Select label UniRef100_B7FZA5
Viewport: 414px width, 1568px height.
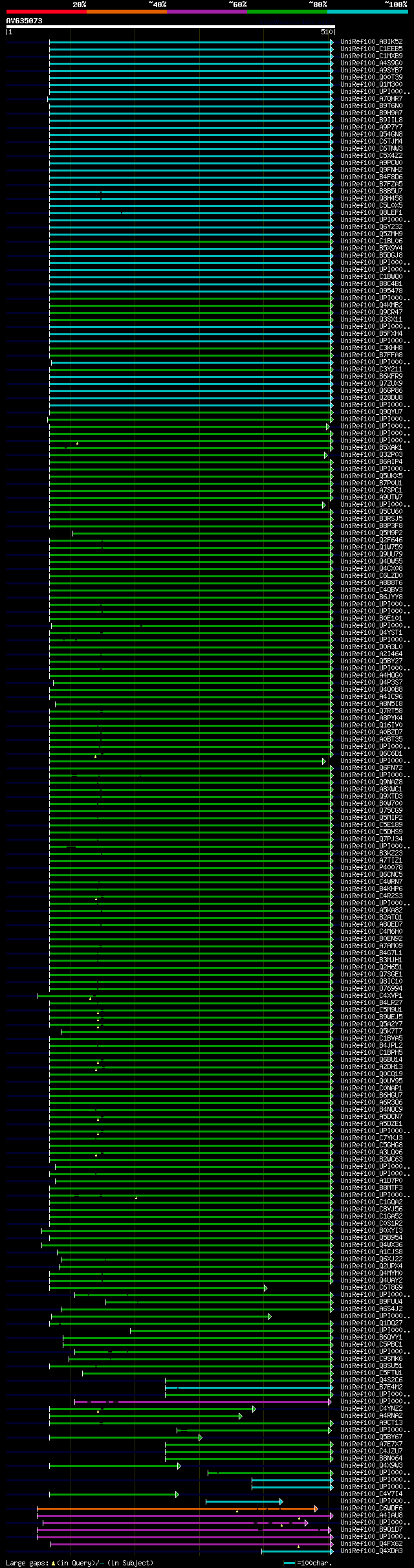[x=371, y=184]
